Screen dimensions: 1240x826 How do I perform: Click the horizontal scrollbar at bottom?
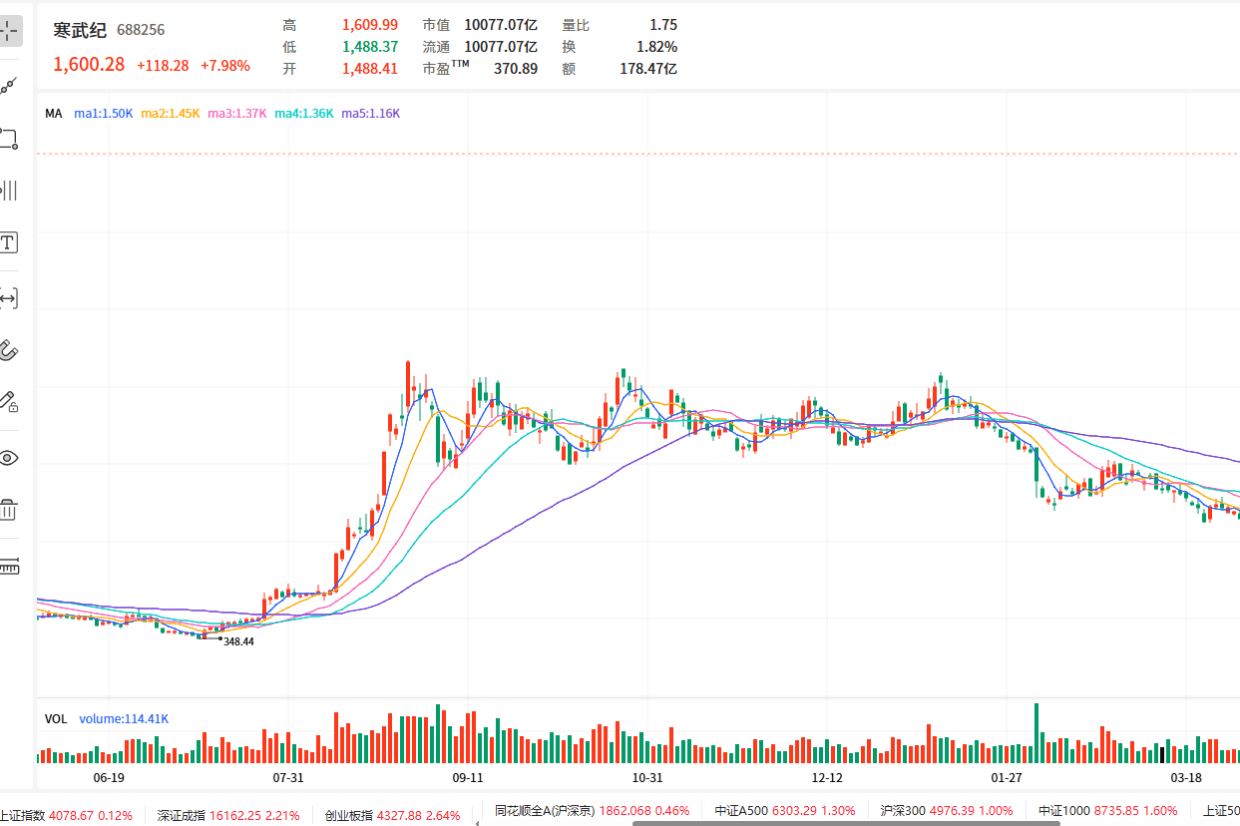847,823
